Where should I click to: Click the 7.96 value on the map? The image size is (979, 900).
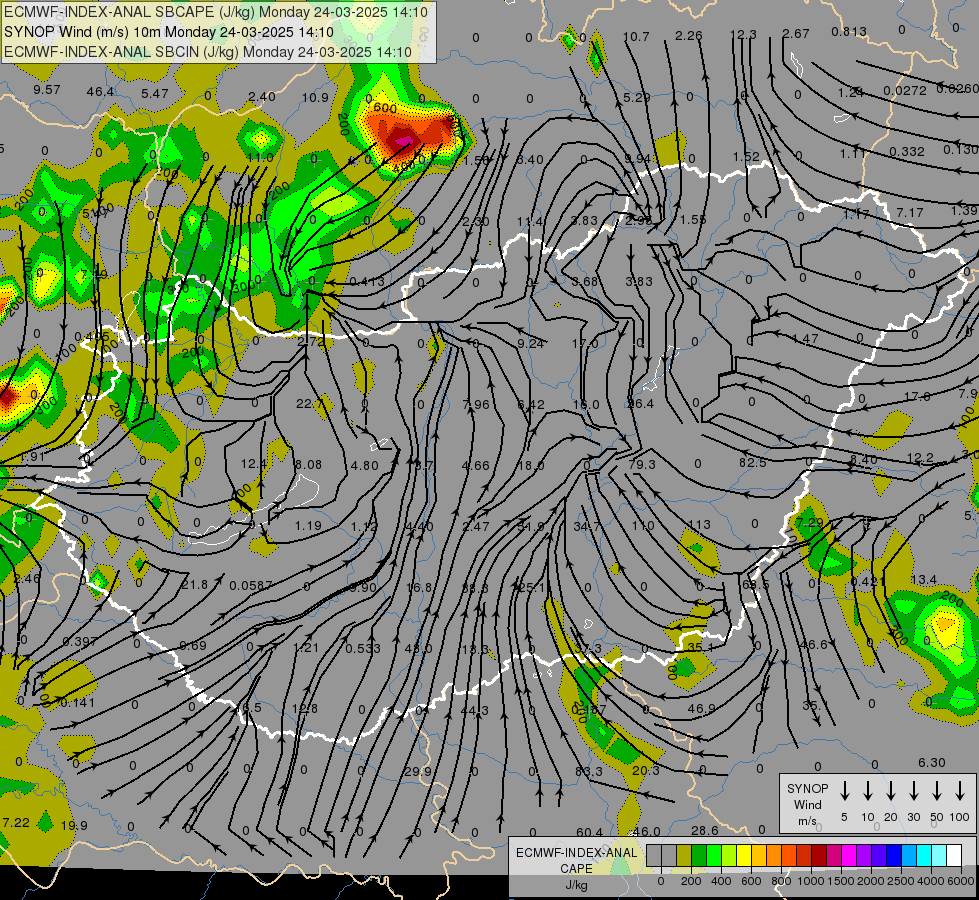click(x=476, y=405)
